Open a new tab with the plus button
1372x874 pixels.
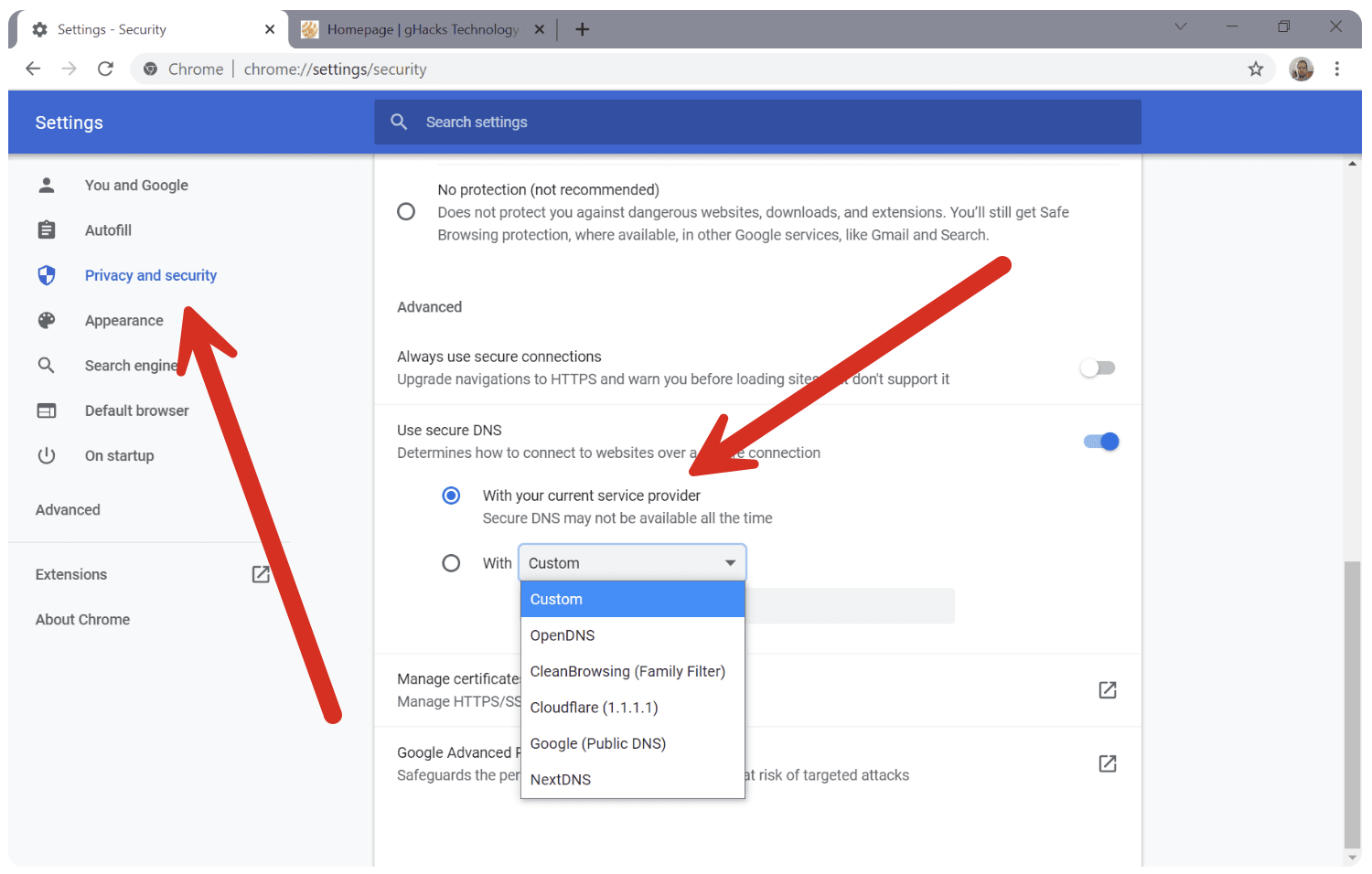point(582,29)
